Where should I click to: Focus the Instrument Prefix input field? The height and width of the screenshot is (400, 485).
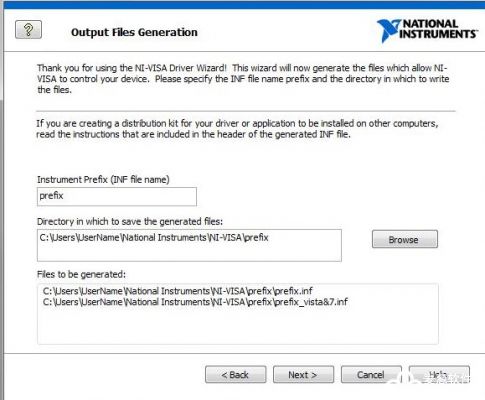click(117, 196)
